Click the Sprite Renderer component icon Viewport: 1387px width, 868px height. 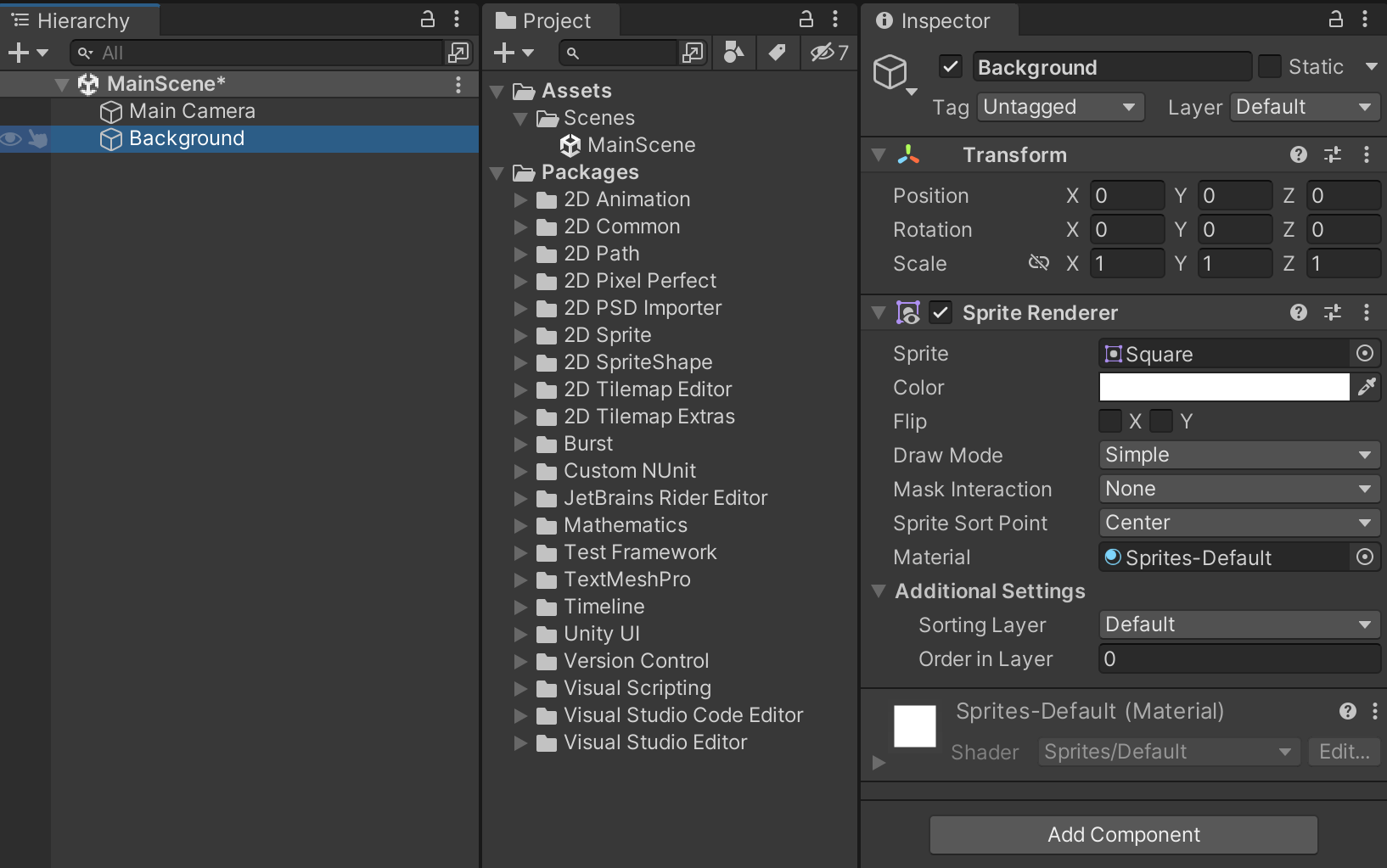coord(908,312)
